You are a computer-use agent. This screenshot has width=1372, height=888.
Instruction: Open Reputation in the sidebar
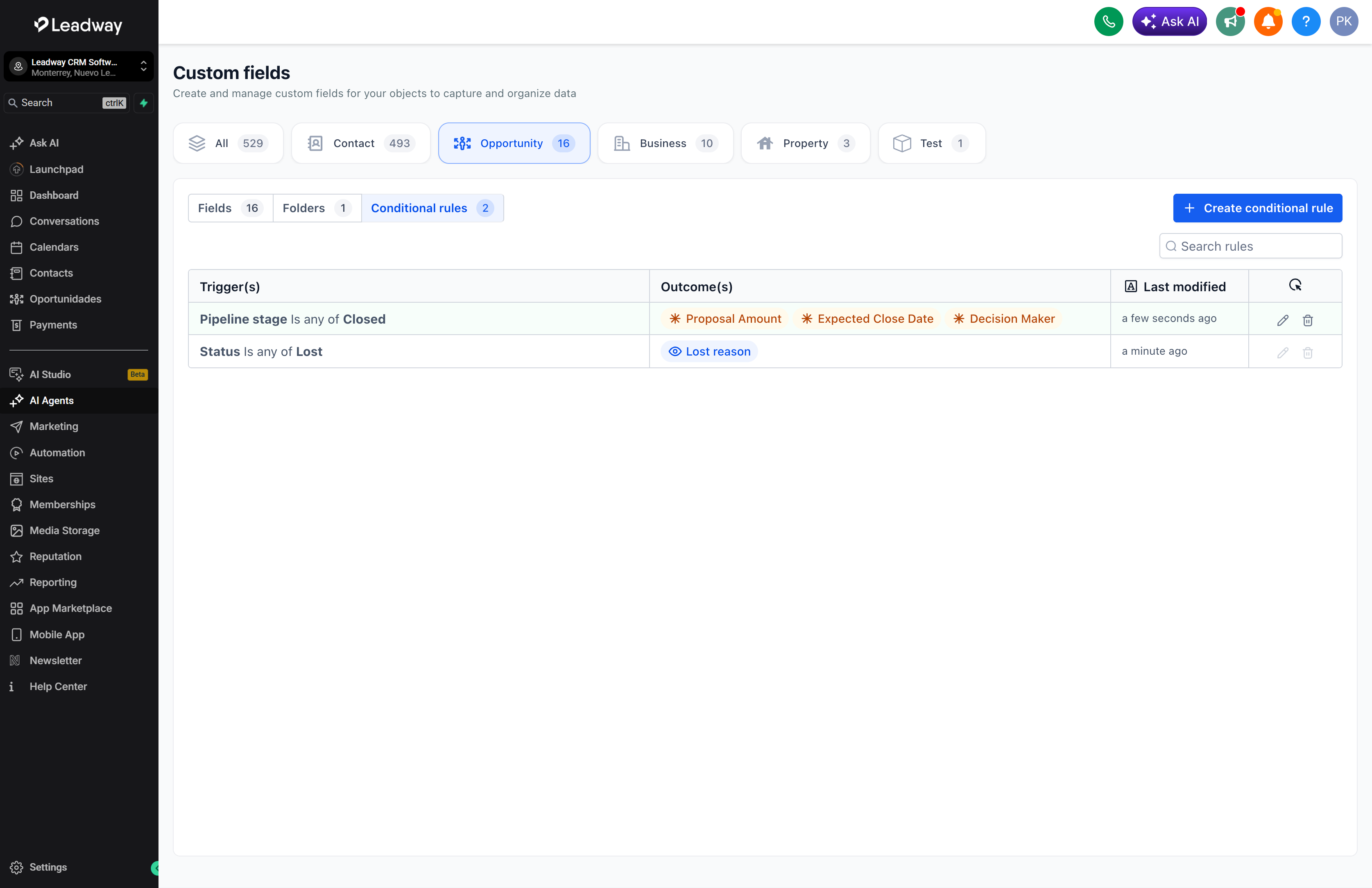point(79,557)
